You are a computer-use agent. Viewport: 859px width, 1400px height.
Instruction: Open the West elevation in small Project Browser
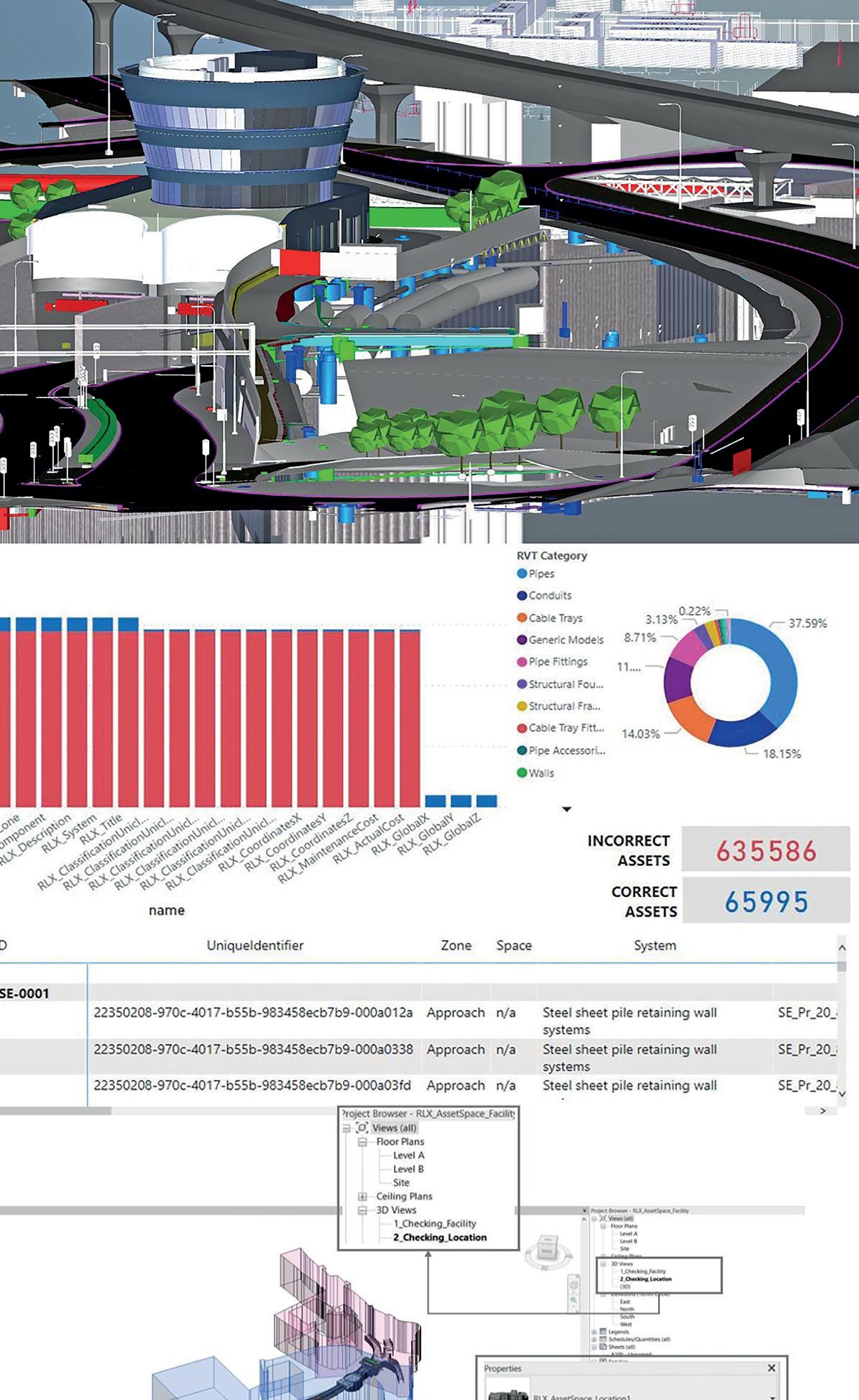pos(626,1325)
